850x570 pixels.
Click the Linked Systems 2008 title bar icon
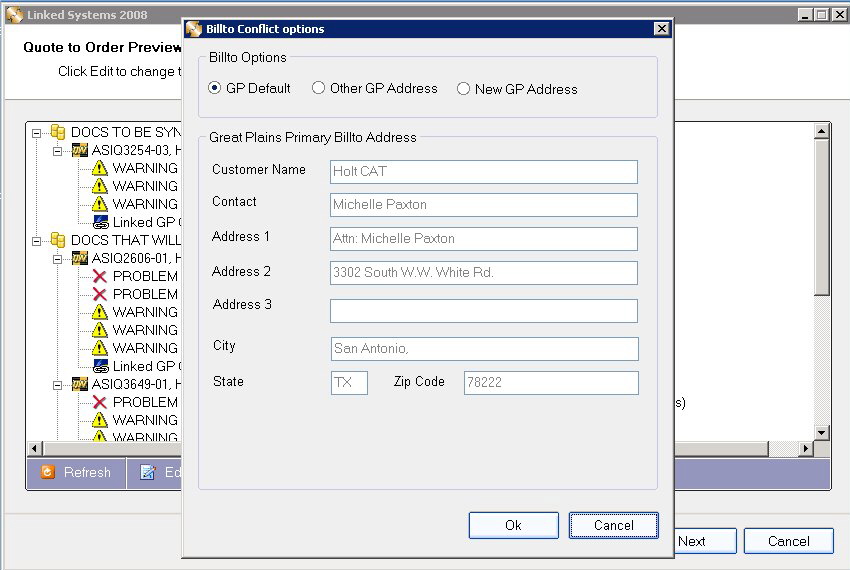[15, 15]
